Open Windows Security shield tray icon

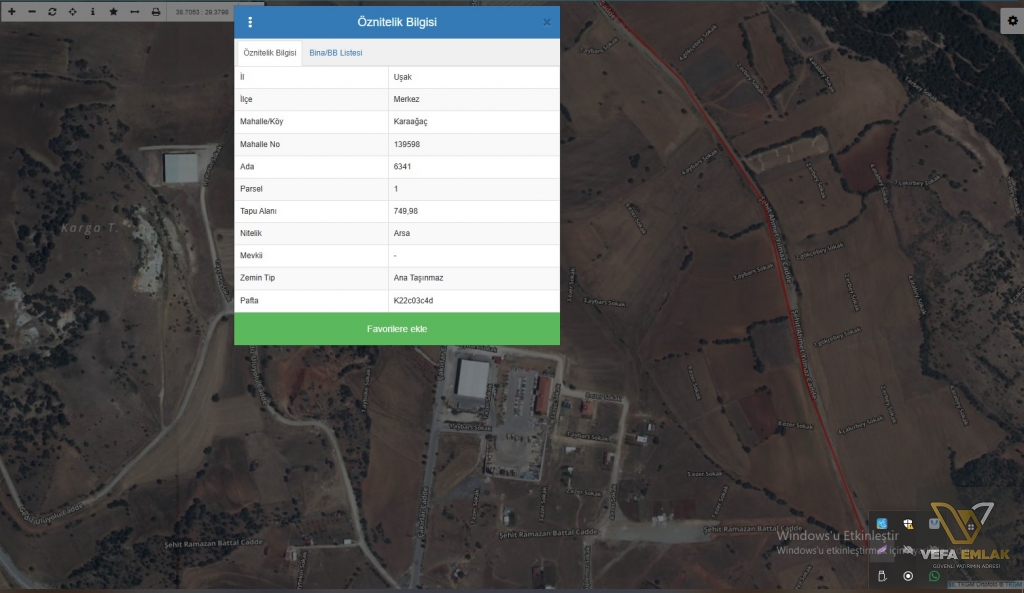click(x=908, y=524)
